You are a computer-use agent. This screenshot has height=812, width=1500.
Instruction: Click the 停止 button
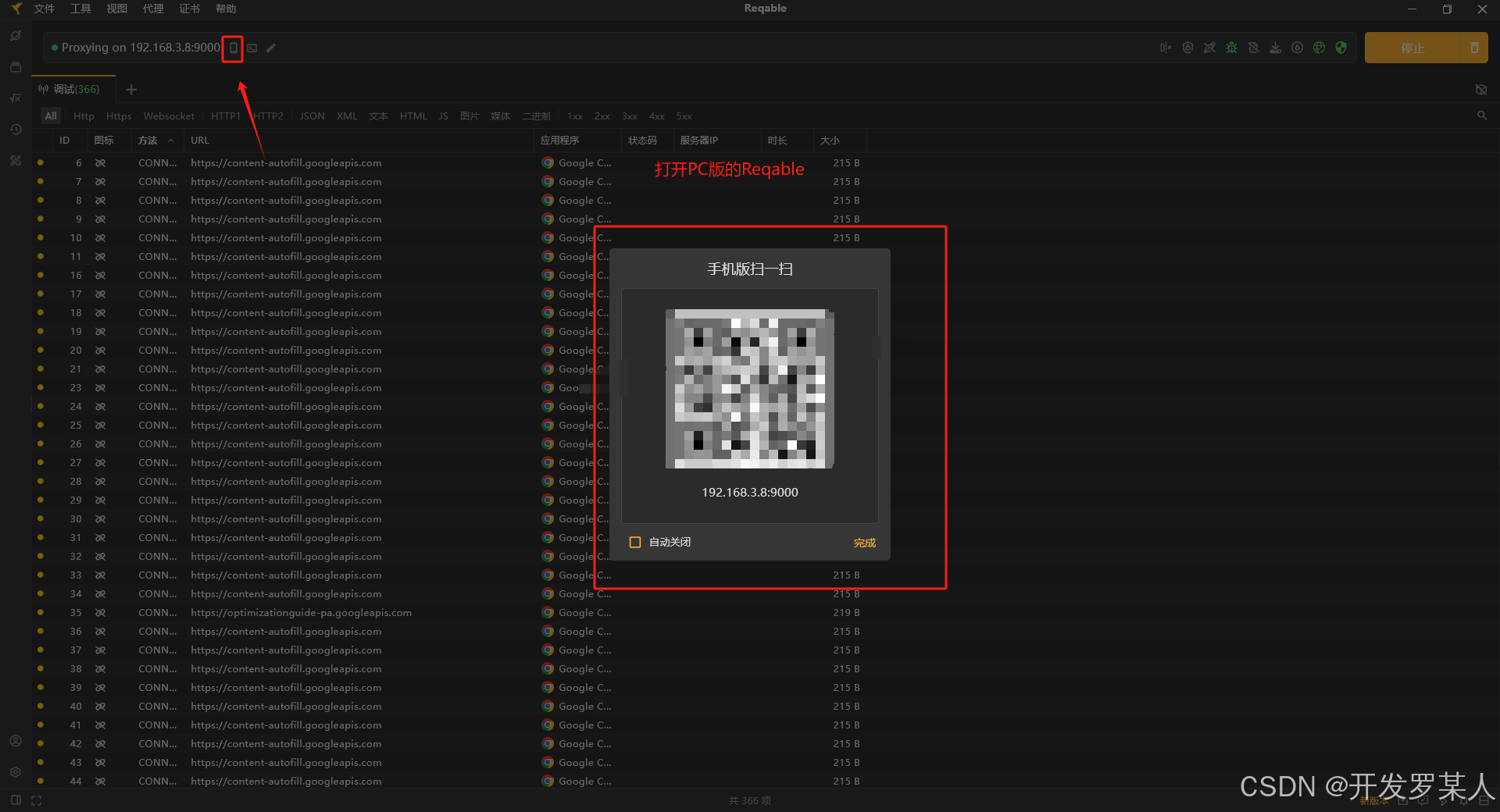(x=1412, y=48)
